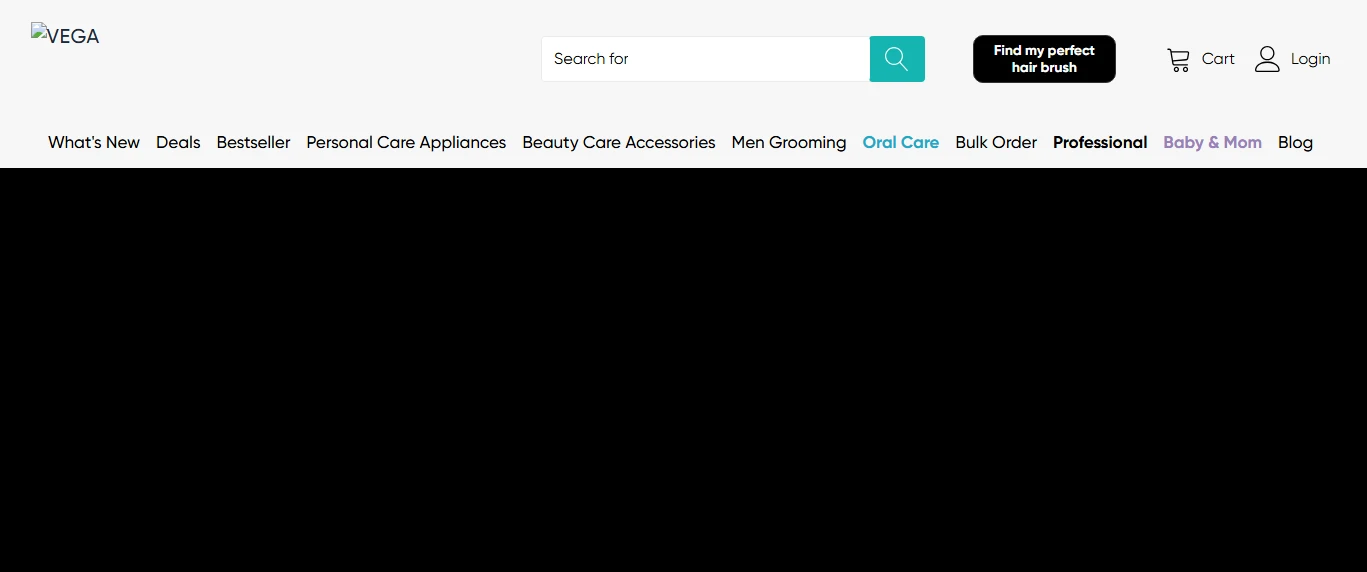Click the user profile icon
Image resolution: width=1367 pixels, height=572 pixels.
point(1267,59)
